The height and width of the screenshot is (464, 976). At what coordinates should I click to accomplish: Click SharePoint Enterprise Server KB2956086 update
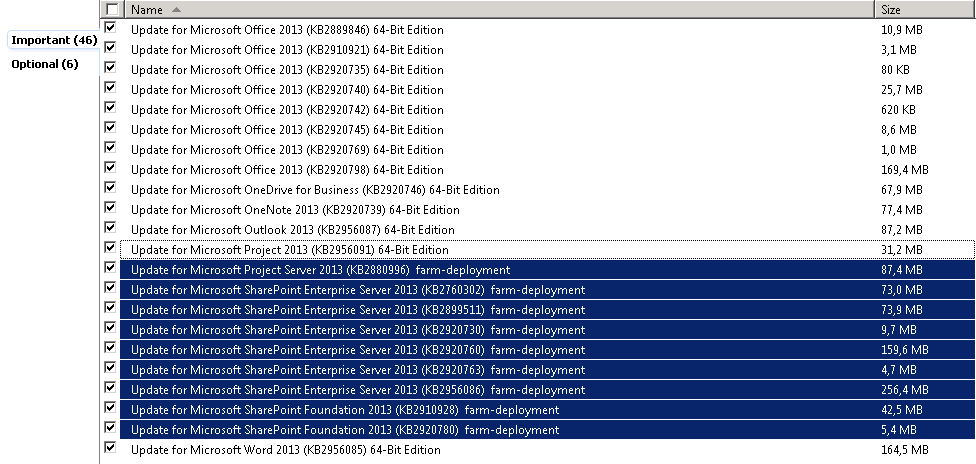point(357,390)
